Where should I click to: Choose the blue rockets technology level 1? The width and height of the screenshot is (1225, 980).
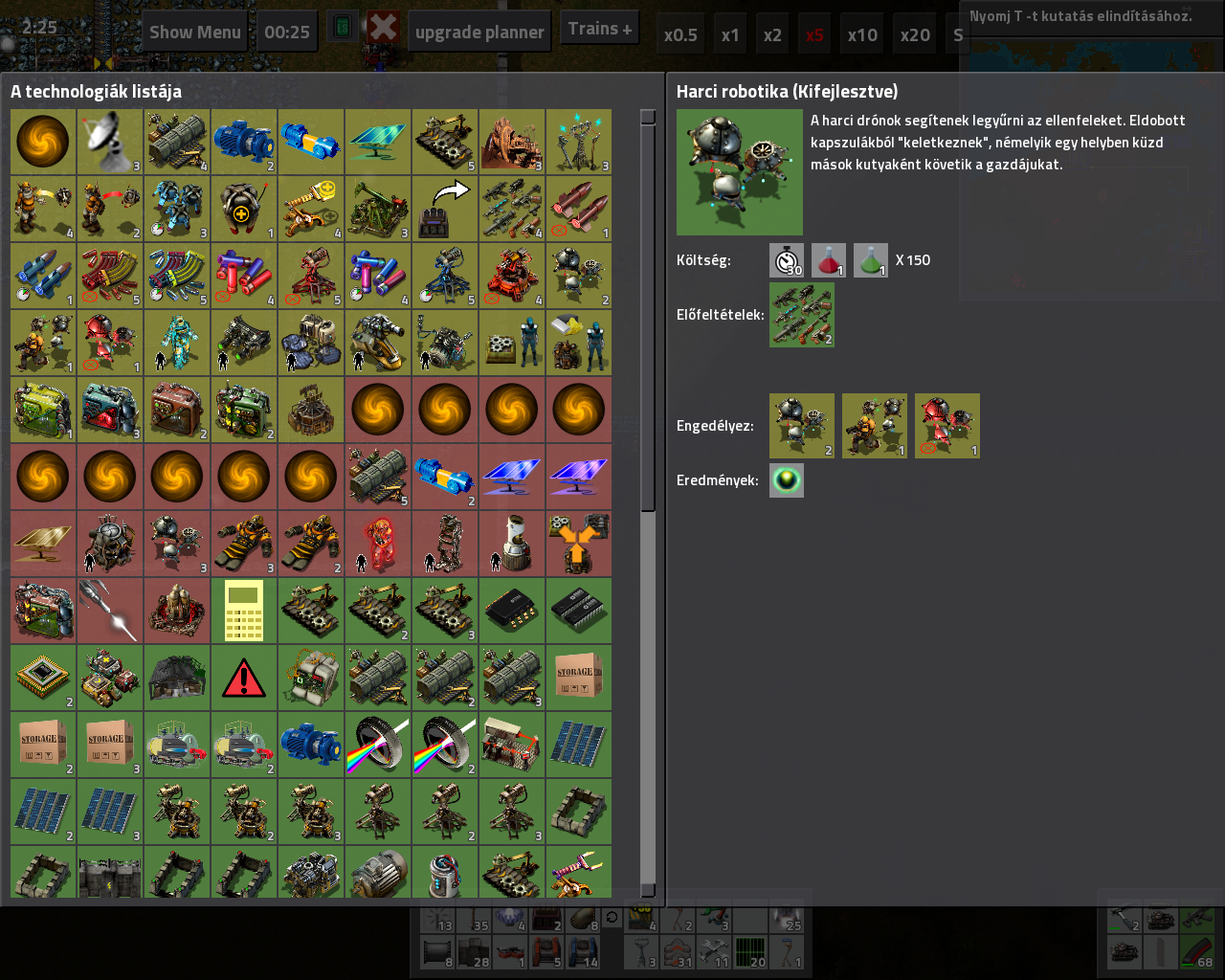point(43,276)
